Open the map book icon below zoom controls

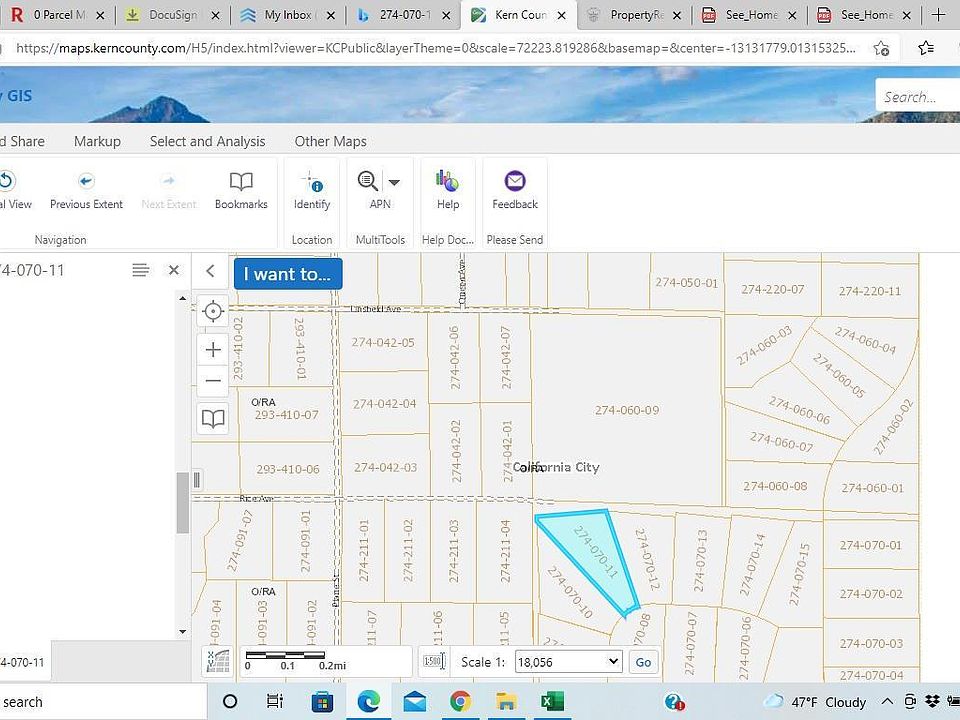point(212,418)
